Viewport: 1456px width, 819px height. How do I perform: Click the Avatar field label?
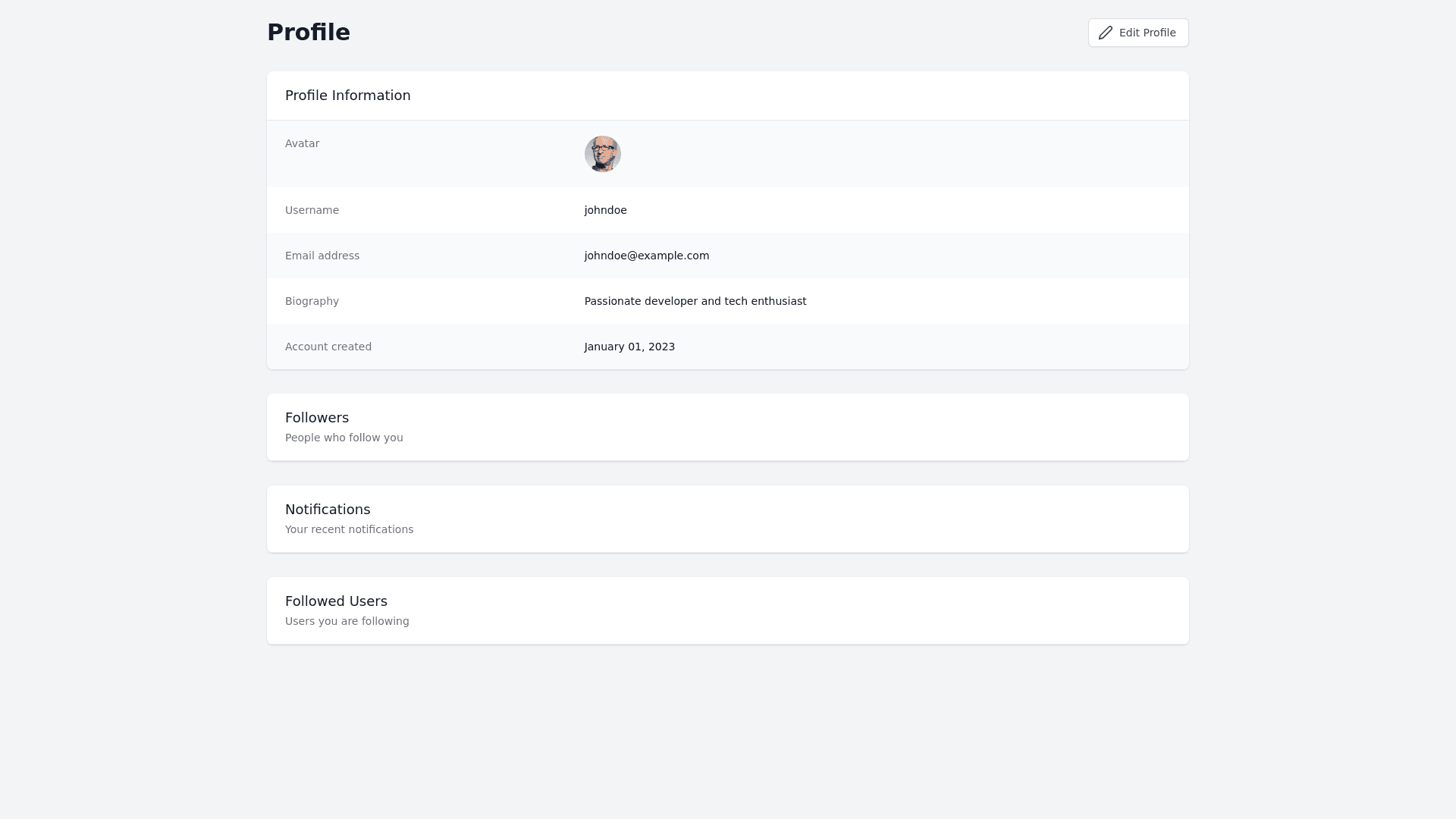(x=302, y=143)
